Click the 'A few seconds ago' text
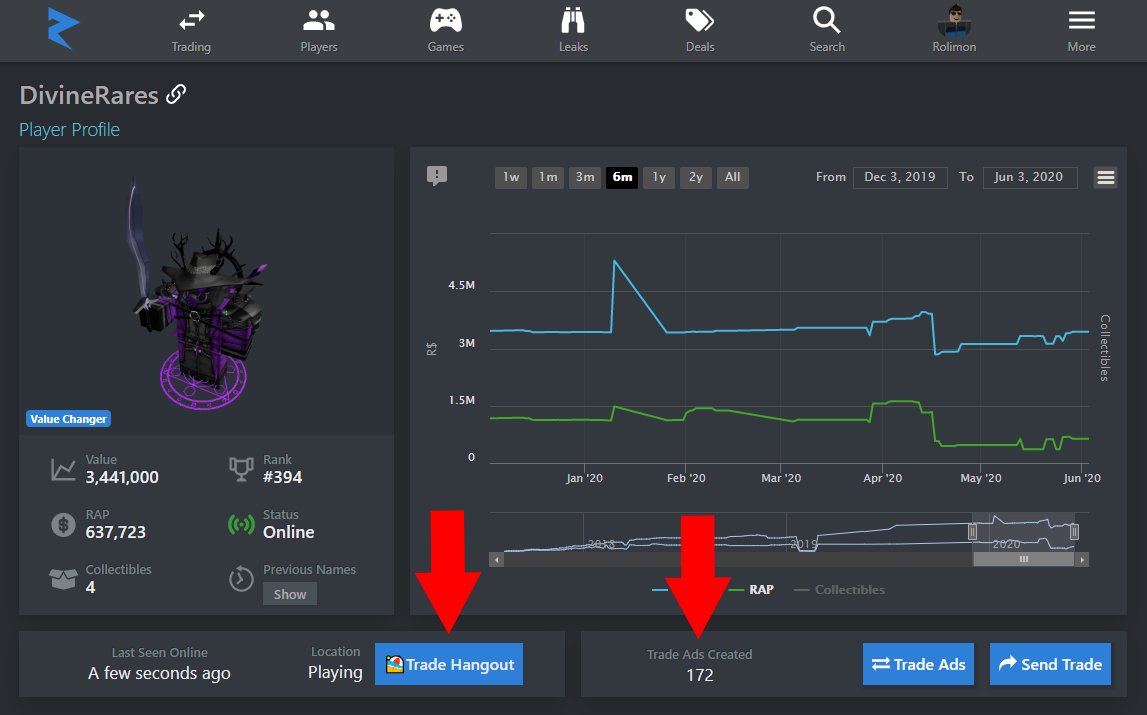The height and width of the screenshot is (715, 1147). (x=159, y=673)
